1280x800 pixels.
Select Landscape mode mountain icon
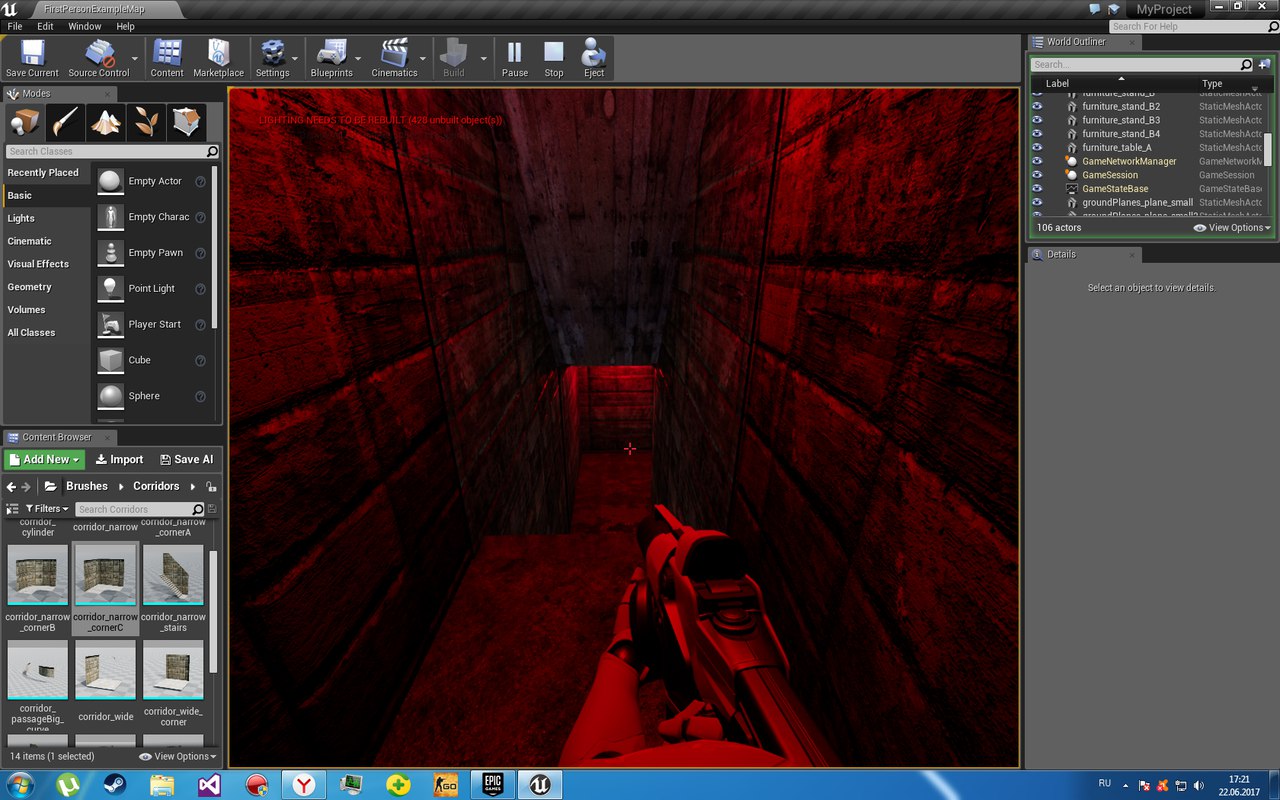tap(106, 123)
